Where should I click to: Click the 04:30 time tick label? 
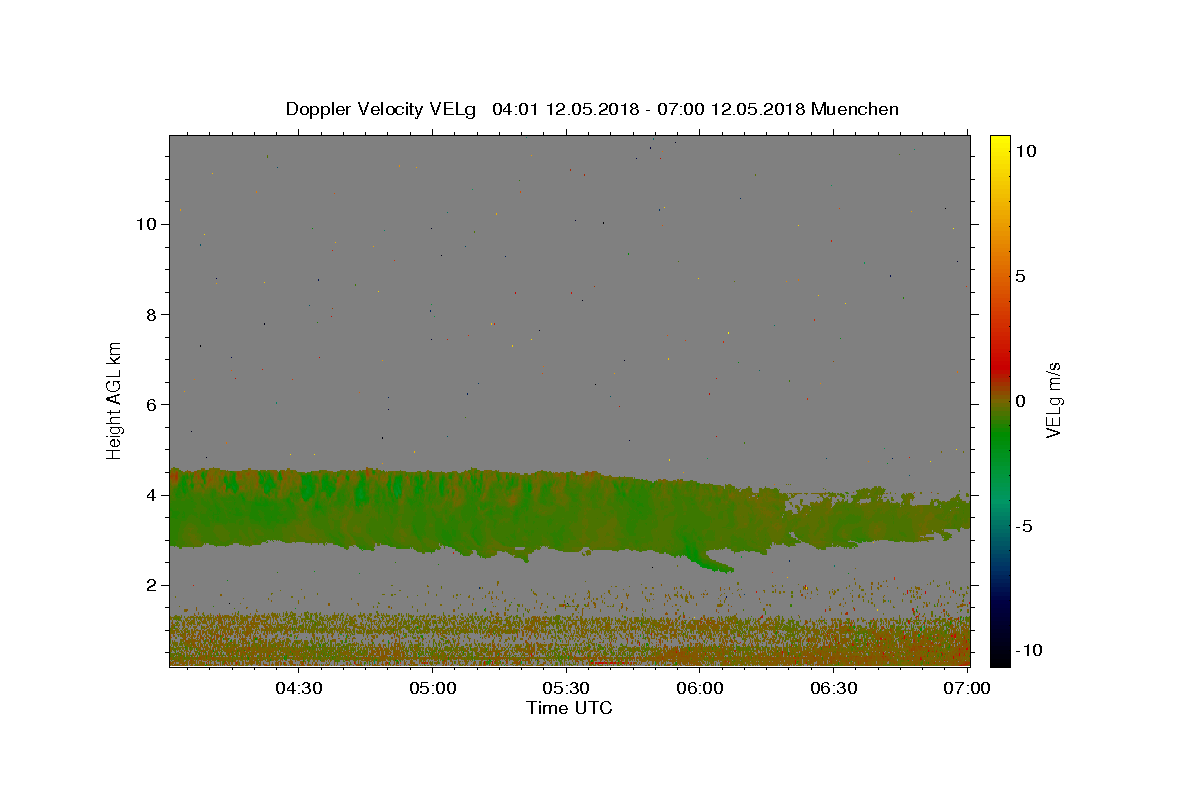click(298, 688)
